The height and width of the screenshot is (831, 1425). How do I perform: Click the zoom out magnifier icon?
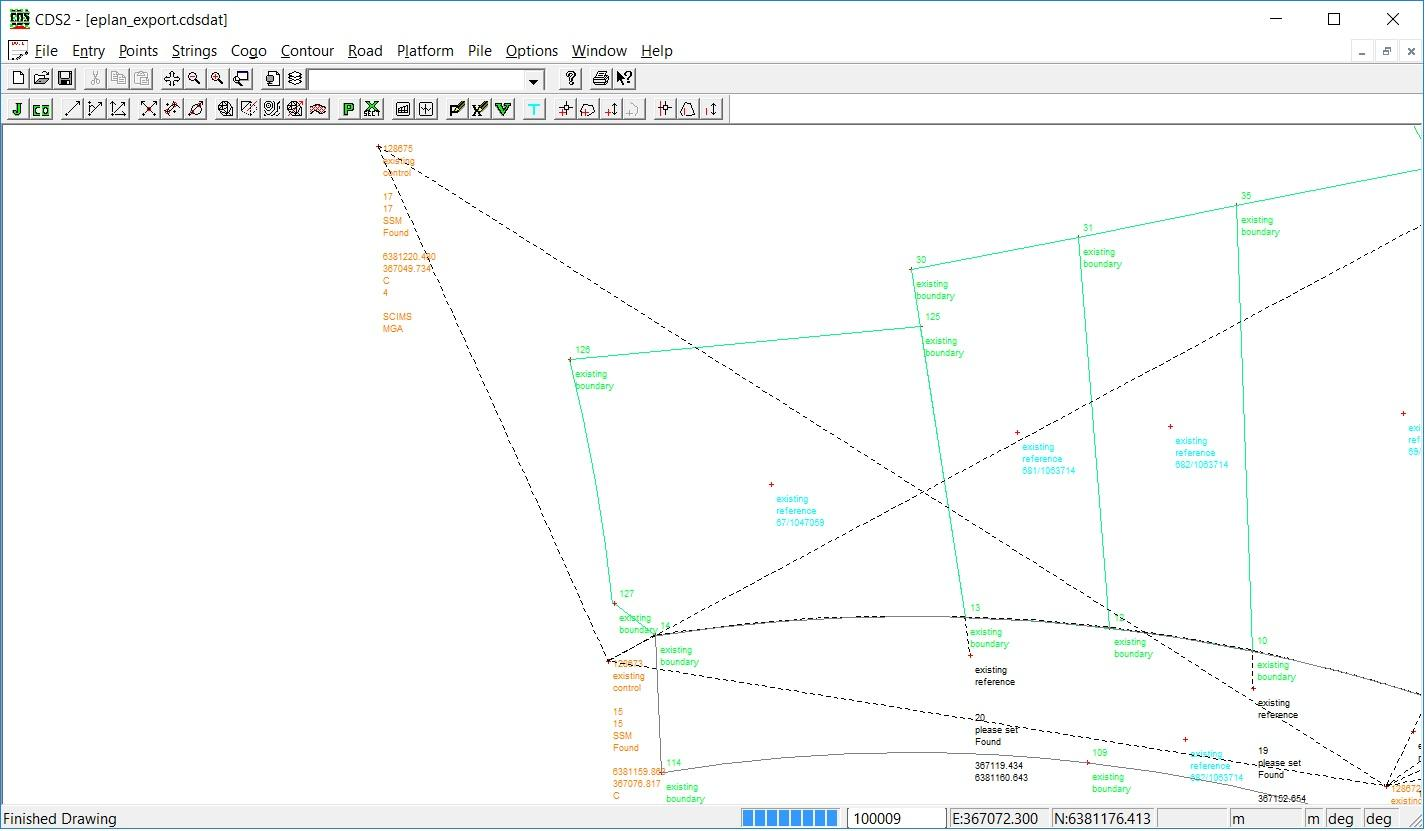[194, 79]
